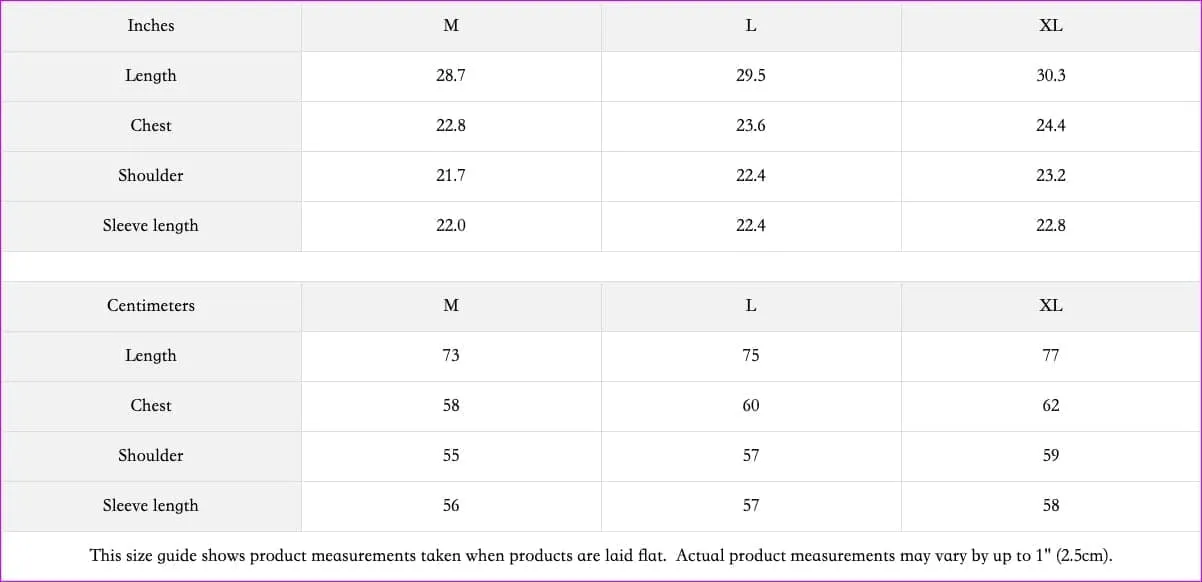1202x582 pixels.
Task: Select the 62 chest value for XL
Action: pyautogui.click(x=1050, y=406)
